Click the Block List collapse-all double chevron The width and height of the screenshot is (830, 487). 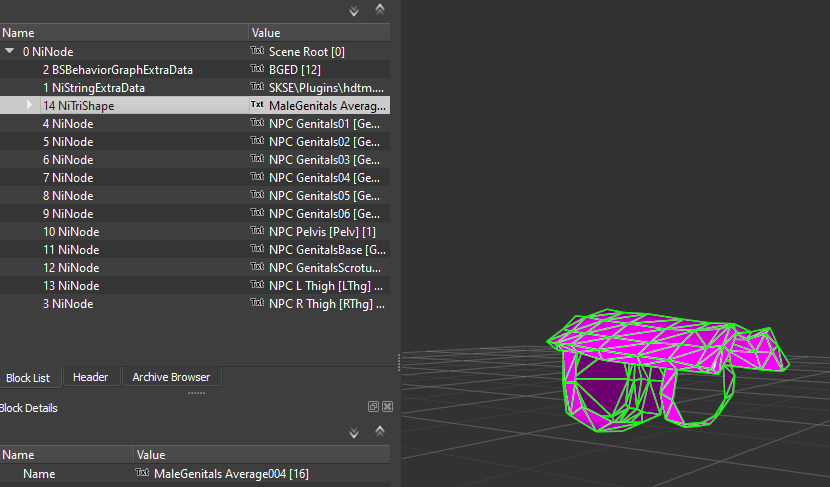tap(380, 10)
